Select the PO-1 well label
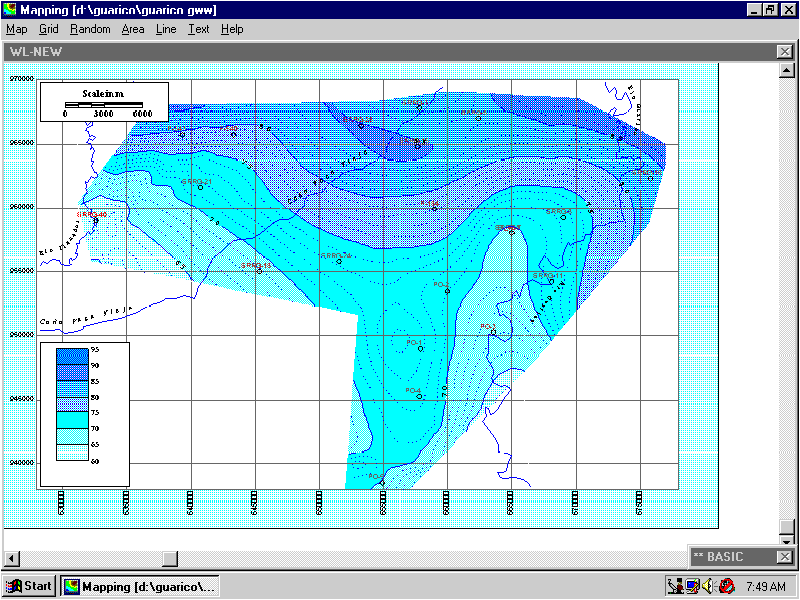The height and width of the screenshot is (600, 800). pyautogui.click(x=414, y=342)
